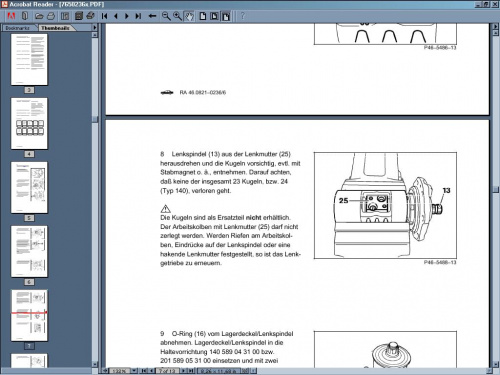The image size is (500, 375).
Task: Select the Thumbnails tab
Action: pyautogui.click(x=55, y=28)
